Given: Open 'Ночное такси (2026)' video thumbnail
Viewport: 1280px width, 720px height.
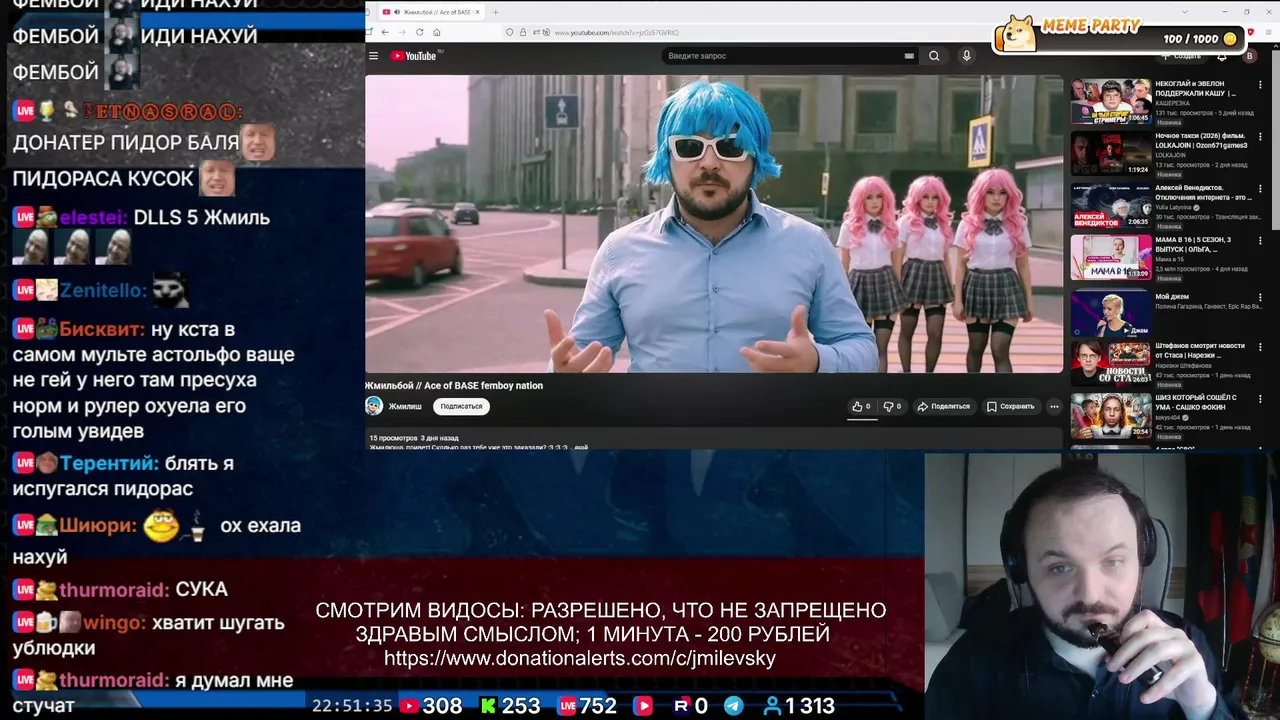Looking at the screenshot, I should pyautogui.click(x=1111, y=153).
